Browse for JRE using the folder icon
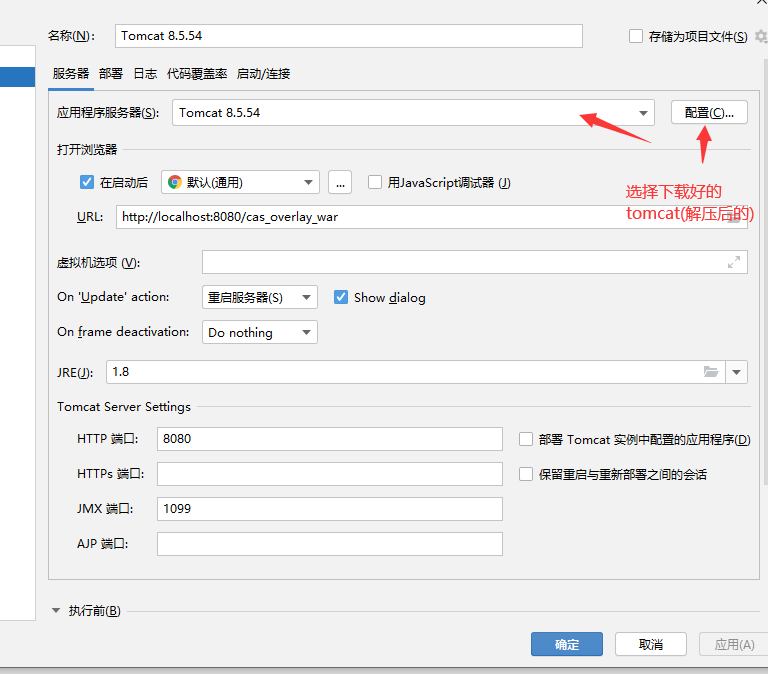Image resolution: width=768 pixels, height=674 pixels. 711,372
